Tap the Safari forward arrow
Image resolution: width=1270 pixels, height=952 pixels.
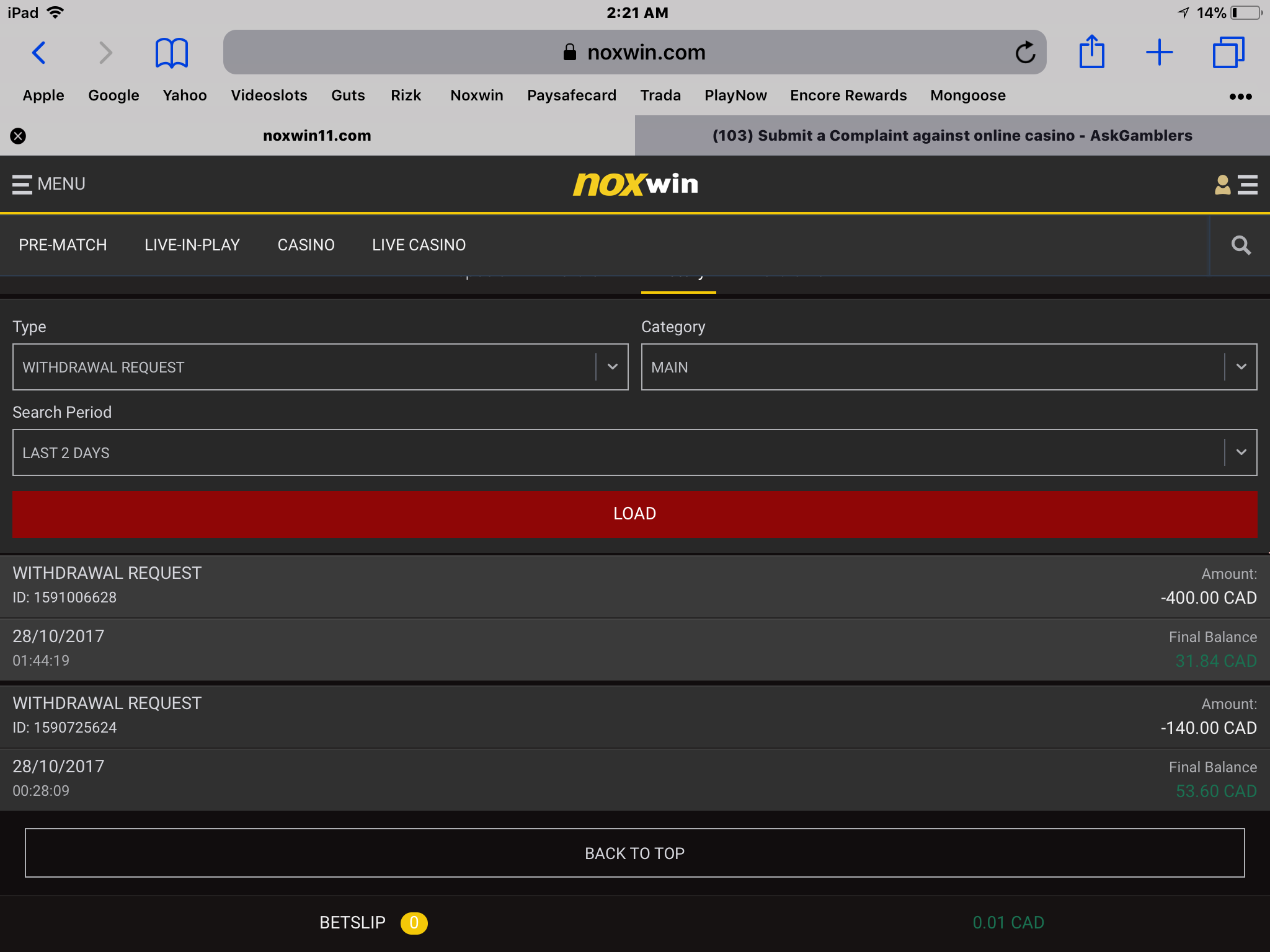[x=106, y=53]
